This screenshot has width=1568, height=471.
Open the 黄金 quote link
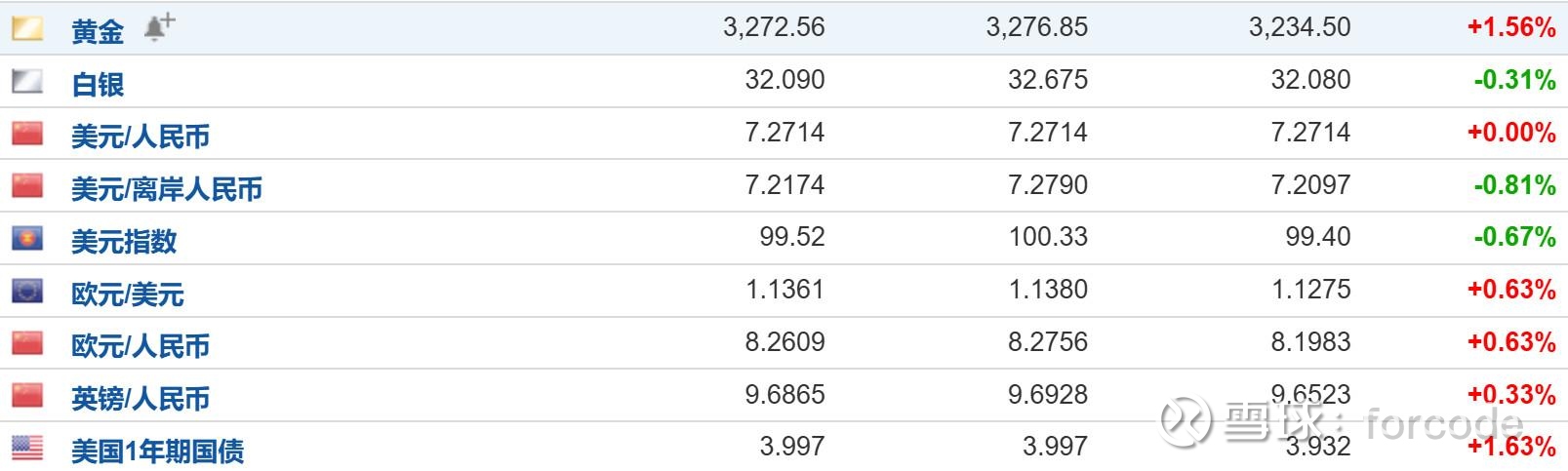(x=98, y=31)
